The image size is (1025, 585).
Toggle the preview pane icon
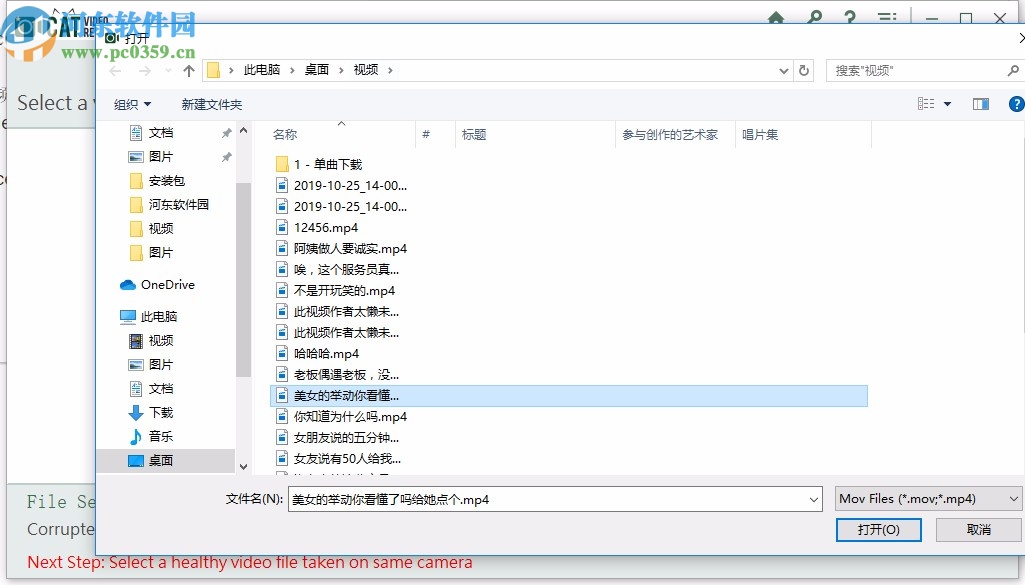[x=981, y=104]
